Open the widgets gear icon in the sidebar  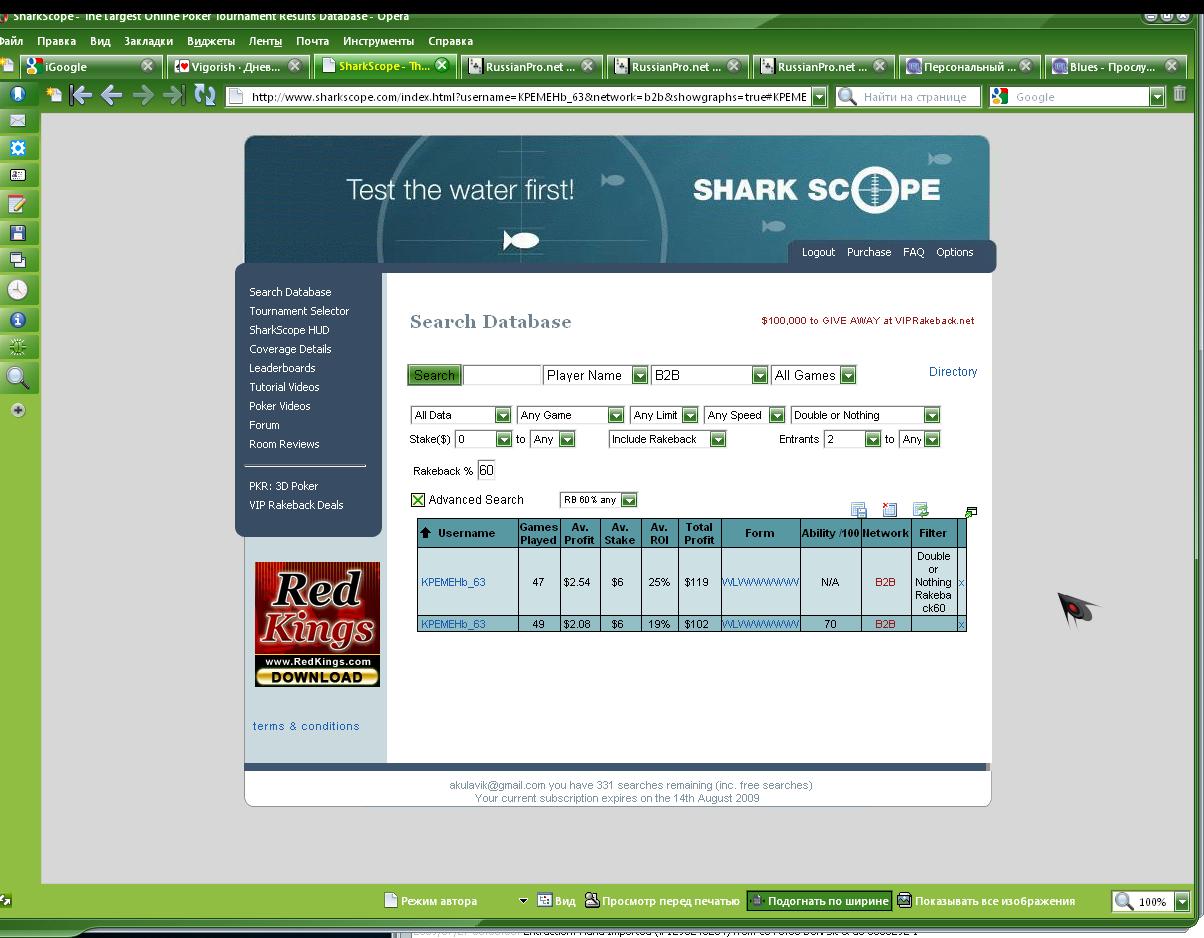click(17, 148)
